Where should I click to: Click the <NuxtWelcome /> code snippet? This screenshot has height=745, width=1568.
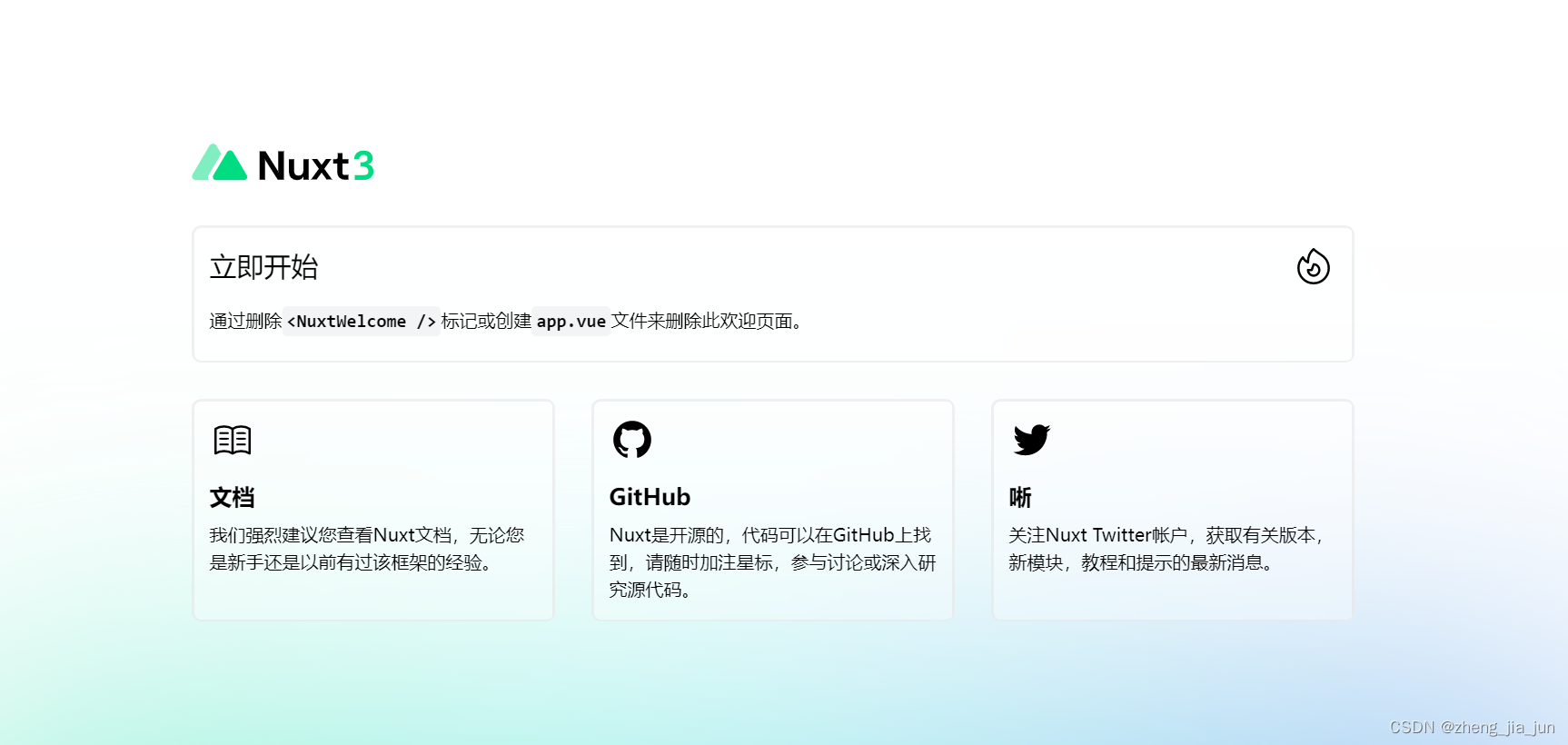click(362, 322)
